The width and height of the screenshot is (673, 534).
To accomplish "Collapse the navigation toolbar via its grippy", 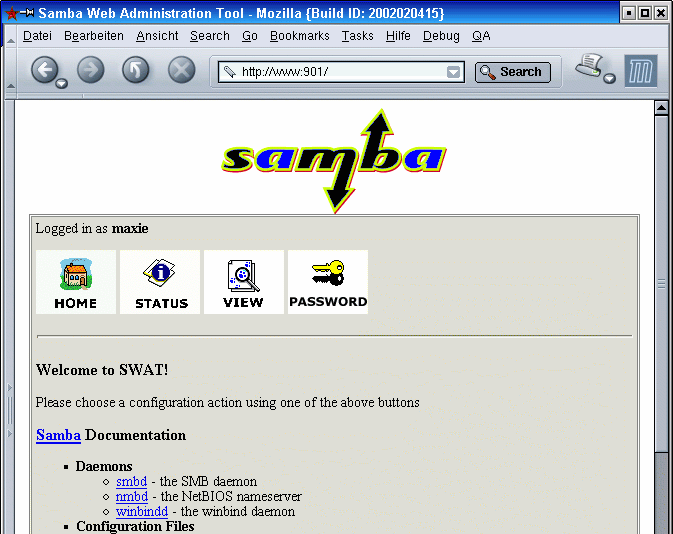I will point(10,72).
